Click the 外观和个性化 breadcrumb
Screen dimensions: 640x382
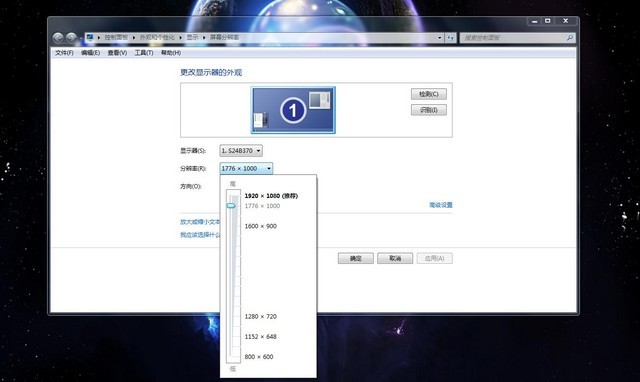point(157,37)
